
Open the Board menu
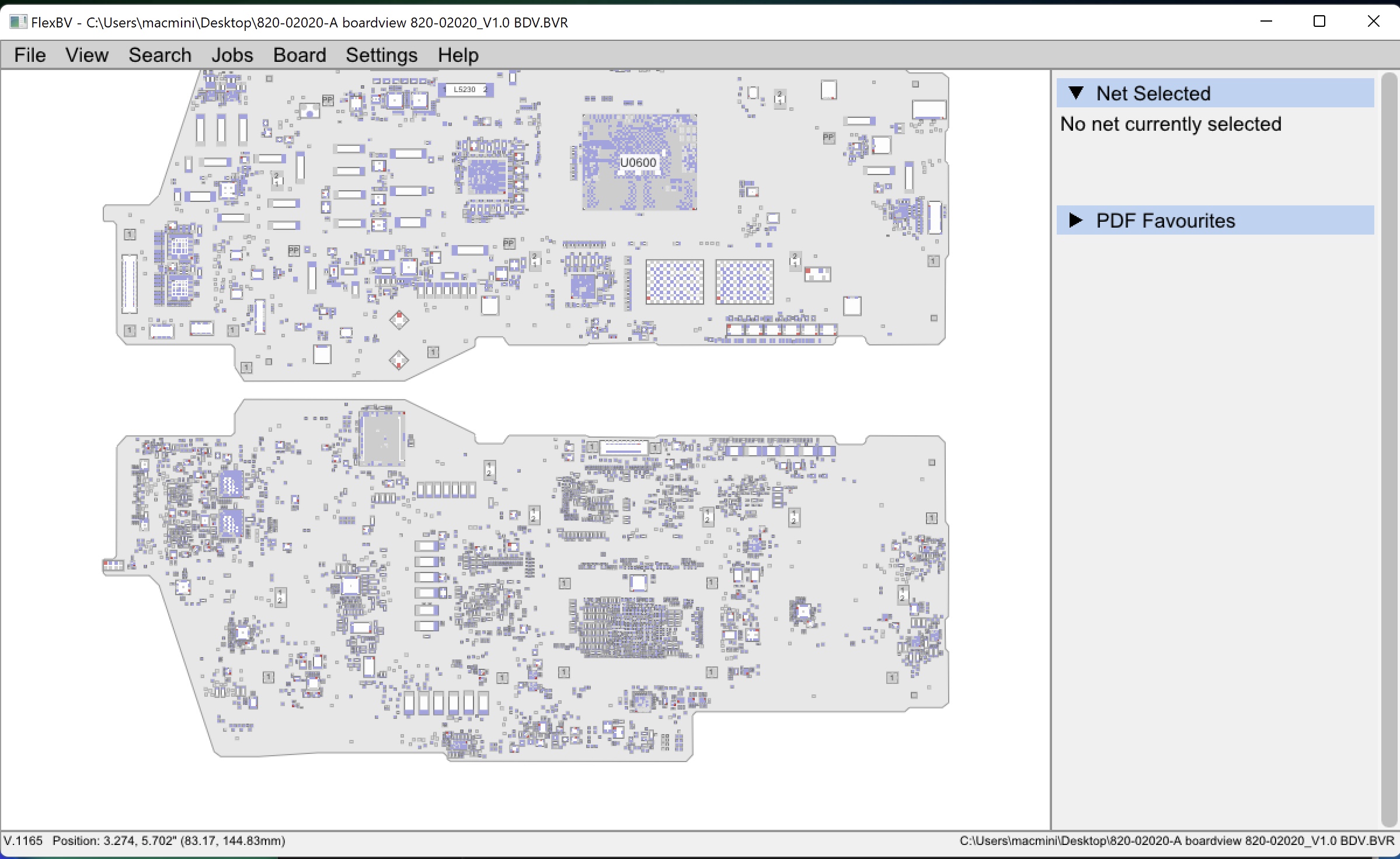coord(299,55)
